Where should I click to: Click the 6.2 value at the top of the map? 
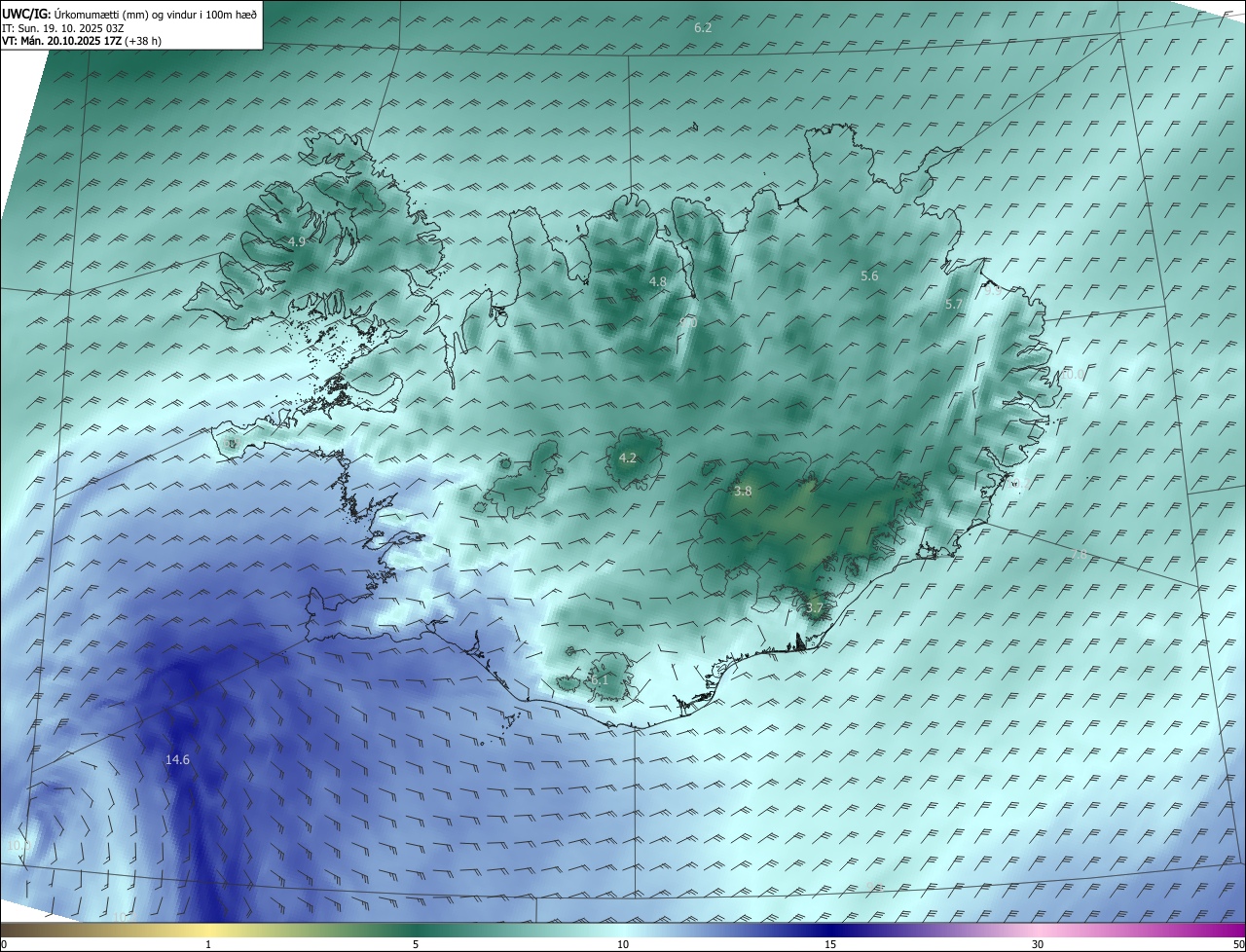point(703,27)
